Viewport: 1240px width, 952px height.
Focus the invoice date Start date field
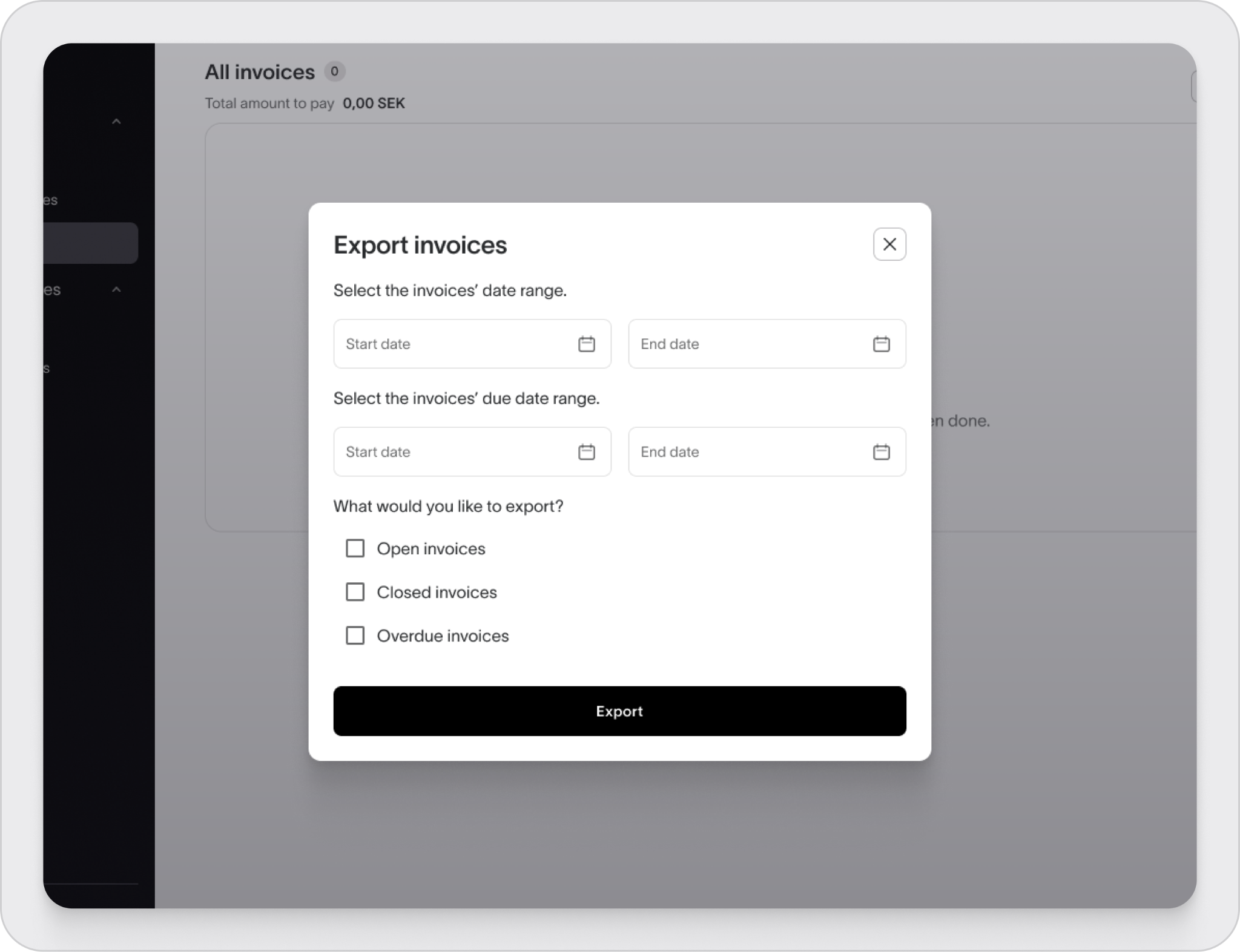click(x=472, y=344)
